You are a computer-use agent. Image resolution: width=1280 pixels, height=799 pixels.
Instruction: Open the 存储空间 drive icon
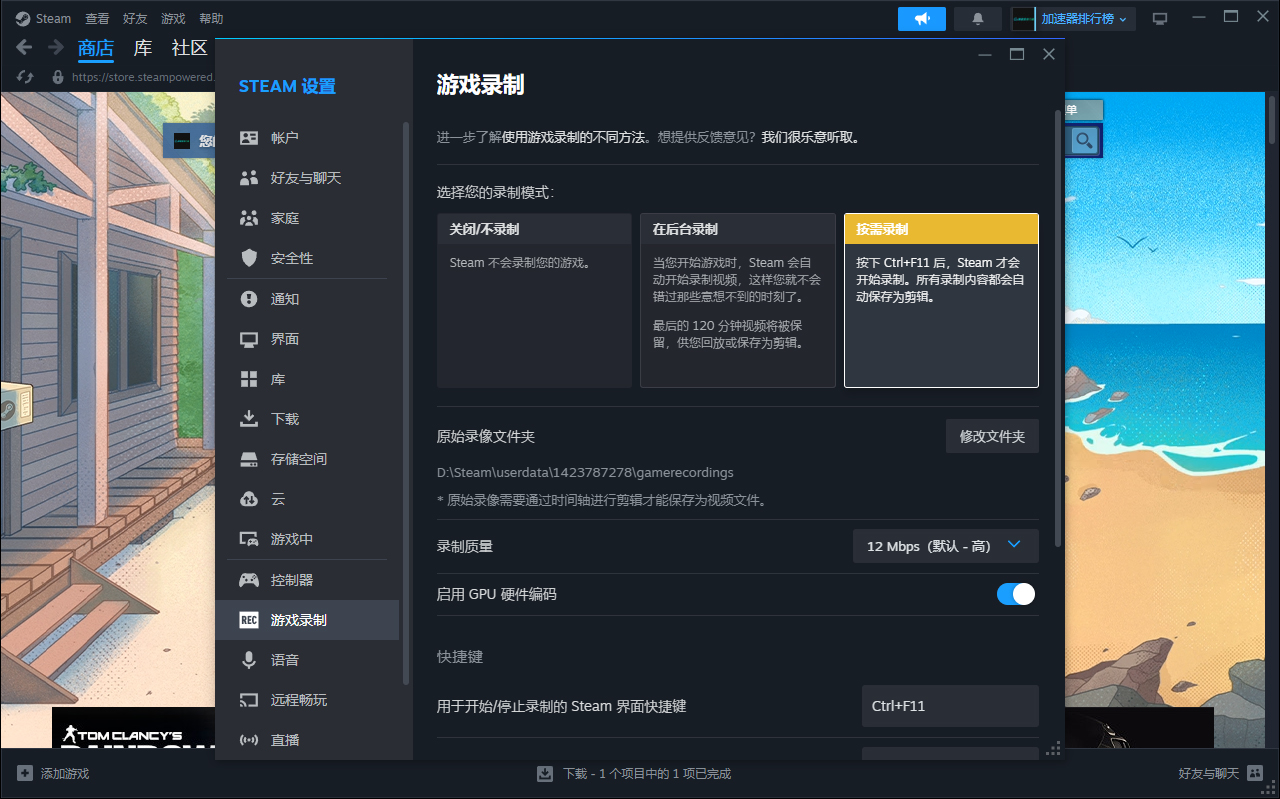point(249,459)
